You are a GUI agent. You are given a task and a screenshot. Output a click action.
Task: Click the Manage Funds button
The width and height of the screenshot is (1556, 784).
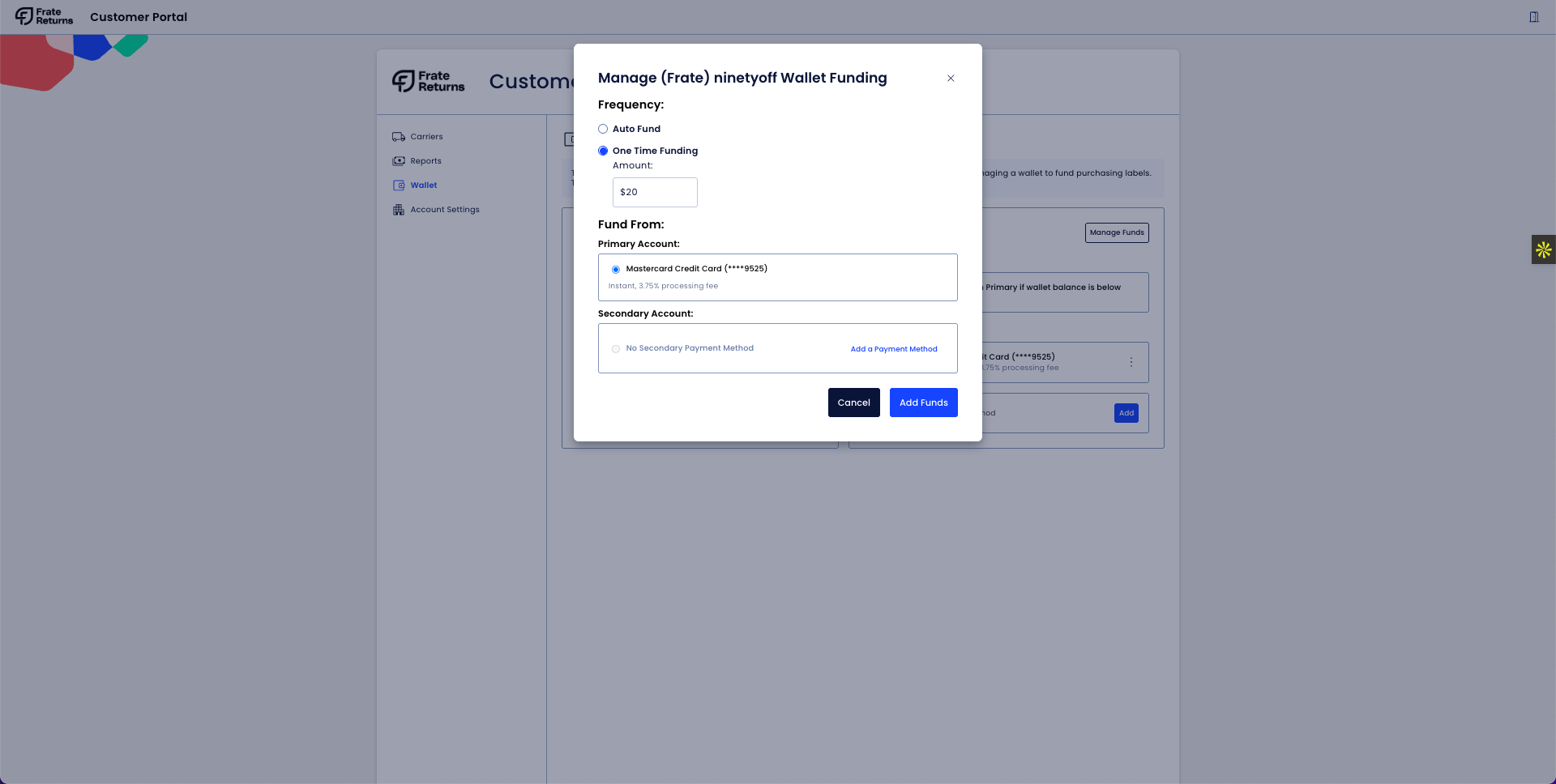[1117, 232]
